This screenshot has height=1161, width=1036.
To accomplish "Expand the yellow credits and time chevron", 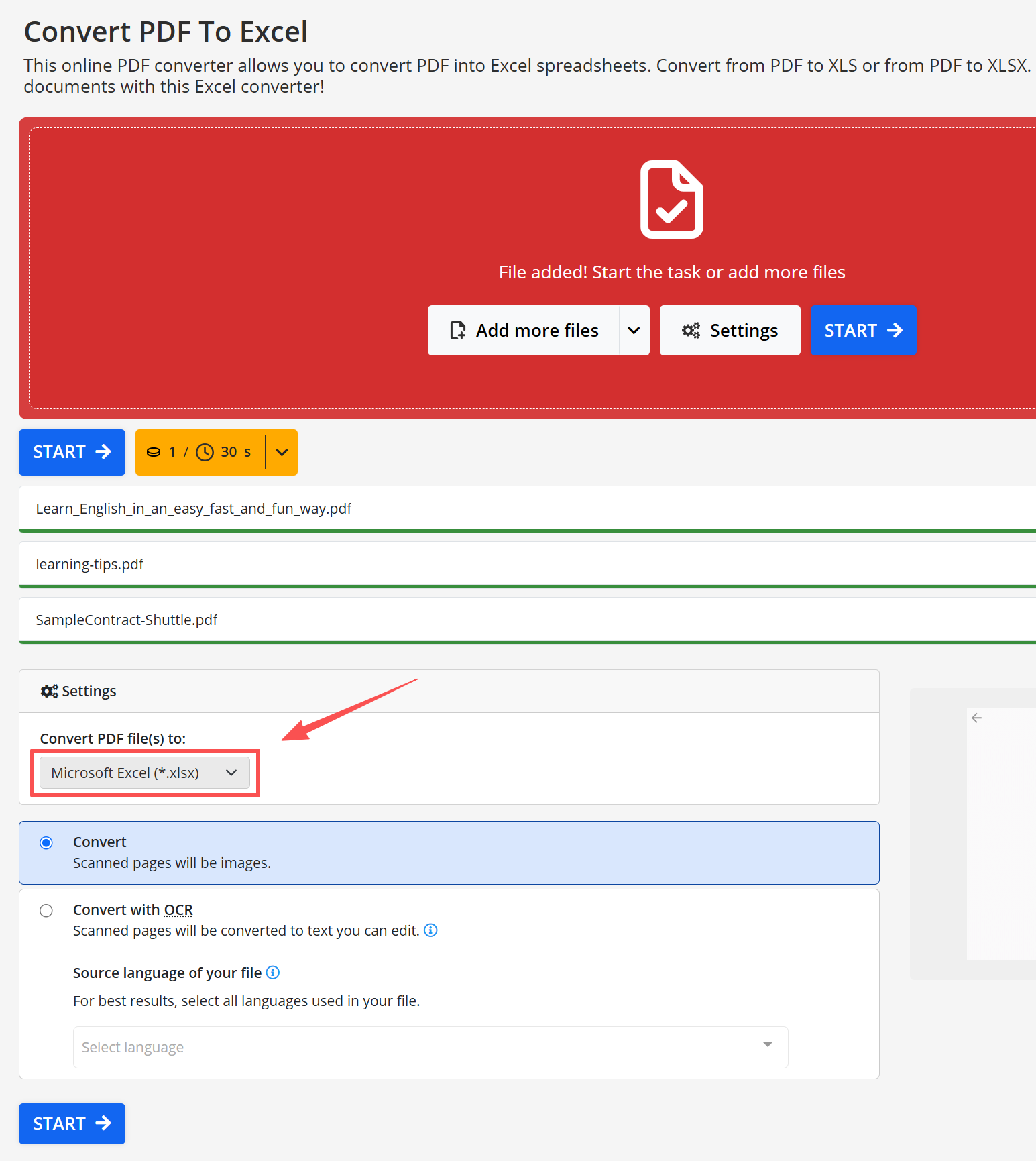I will 282,452.
